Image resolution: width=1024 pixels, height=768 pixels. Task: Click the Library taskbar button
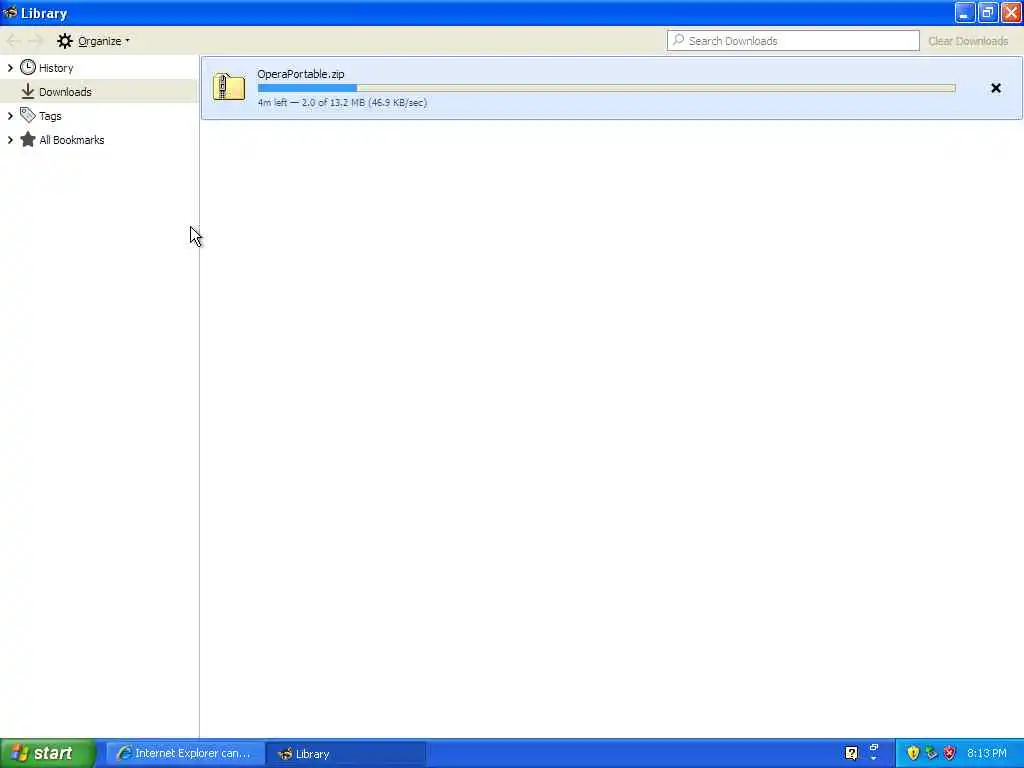346,754
